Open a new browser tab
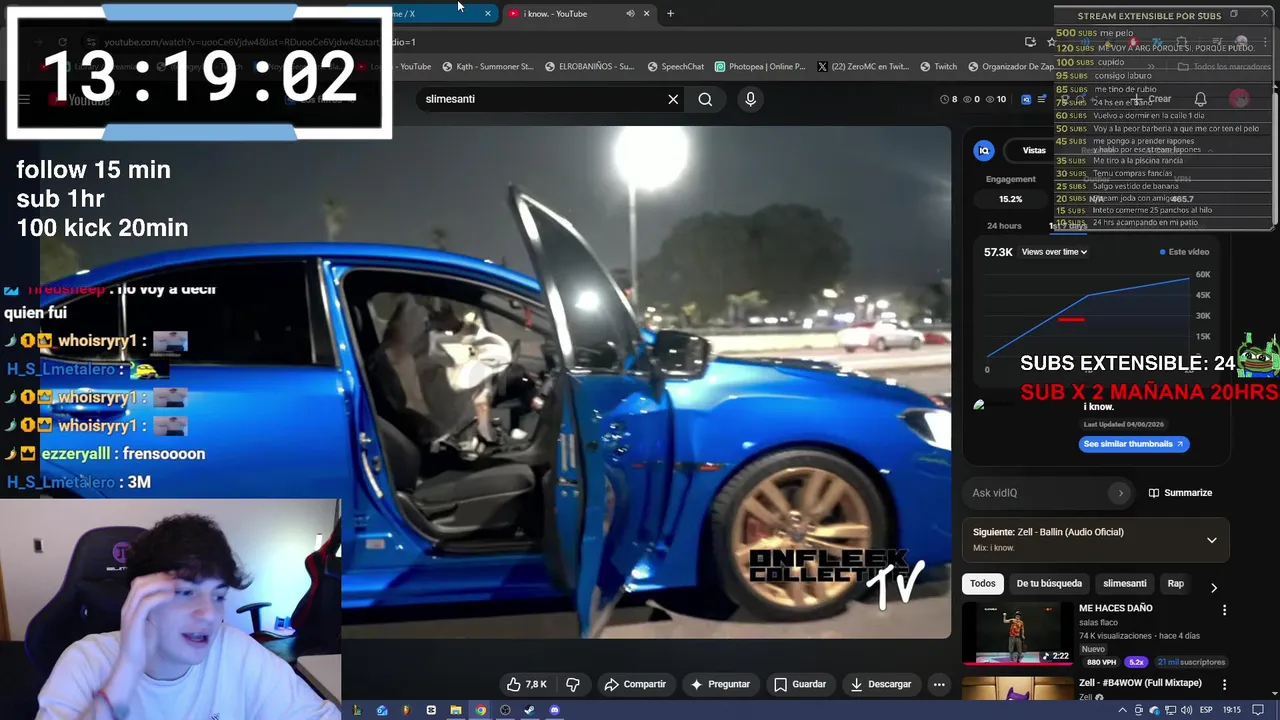1280x720 pixels. coord(670,14)
